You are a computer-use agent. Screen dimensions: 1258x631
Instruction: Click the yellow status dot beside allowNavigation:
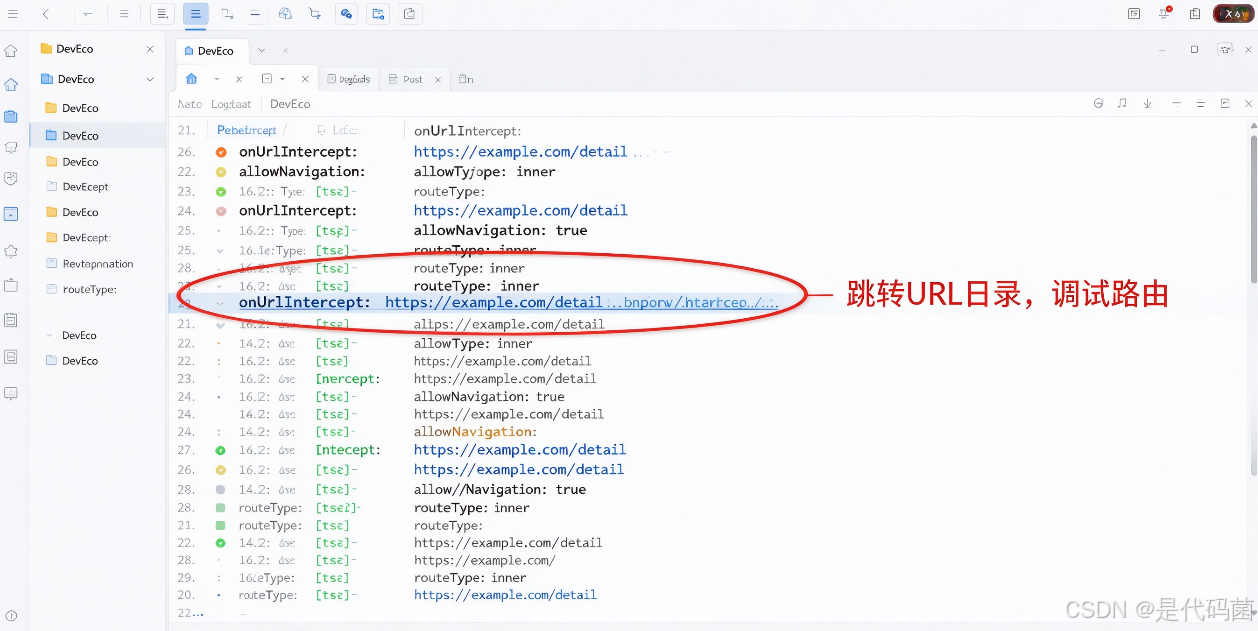coord(221,172)
